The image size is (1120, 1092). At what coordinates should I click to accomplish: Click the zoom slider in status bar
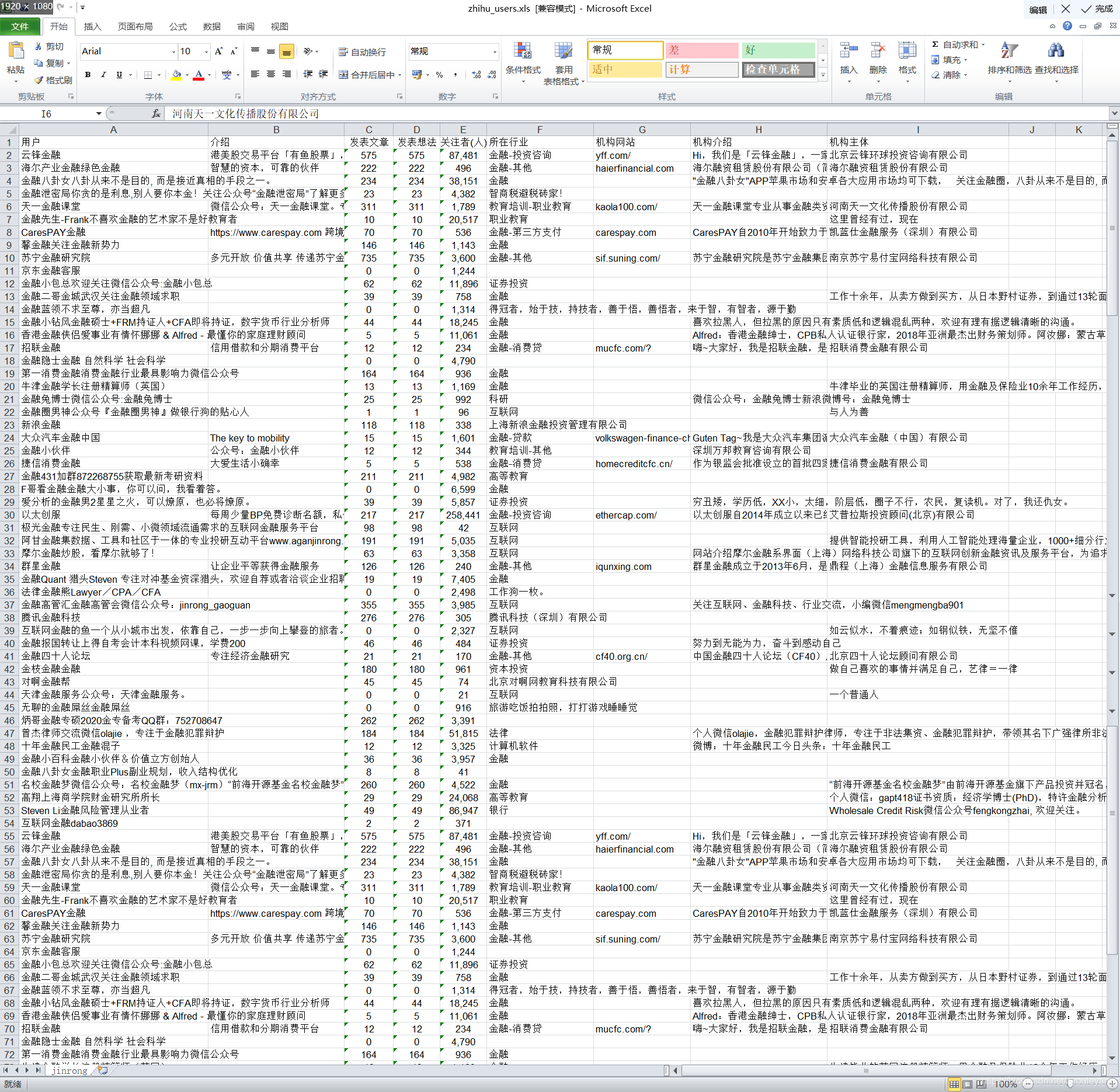pyautogui.click(x=1070, y=1084)
